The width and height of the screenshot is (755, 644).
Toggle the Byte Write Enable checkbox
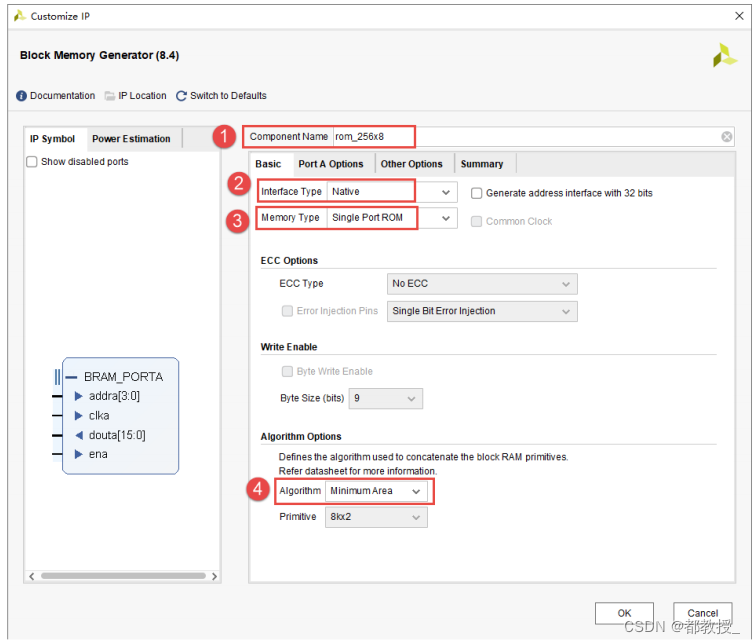click(287, 371)
